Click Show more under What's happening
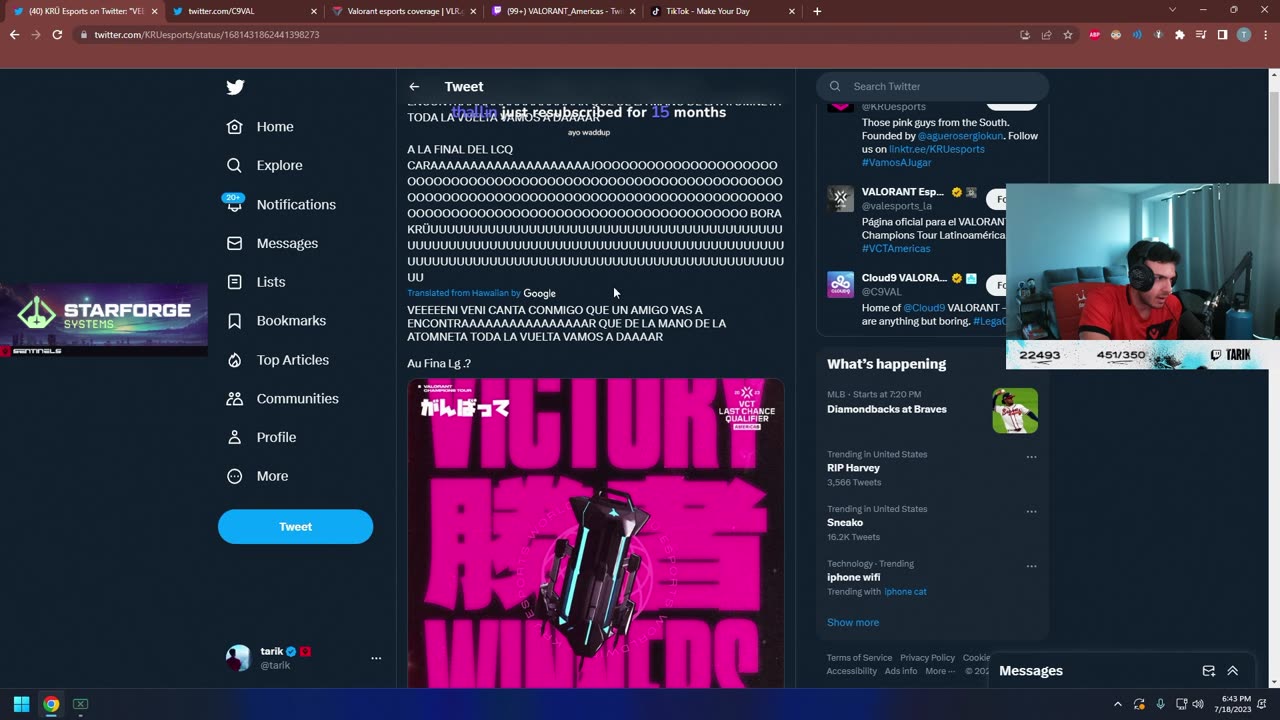This screenshot has height=720, width=1280. point(853,622)
